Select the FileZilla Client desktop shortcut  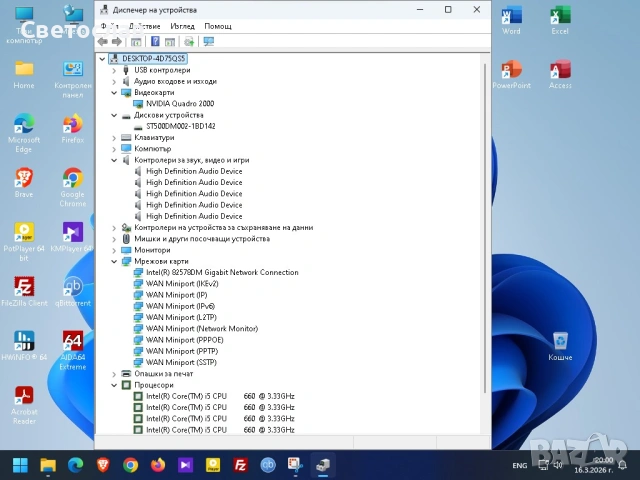[x=24, y=292]
